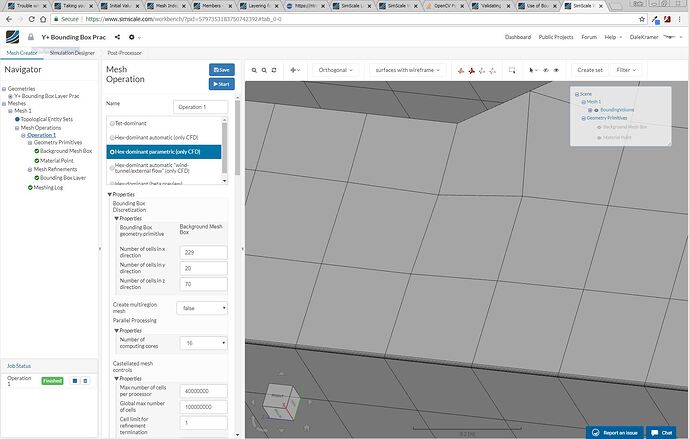Open the cursor selection mode dropdown

[x=533, y=70]
